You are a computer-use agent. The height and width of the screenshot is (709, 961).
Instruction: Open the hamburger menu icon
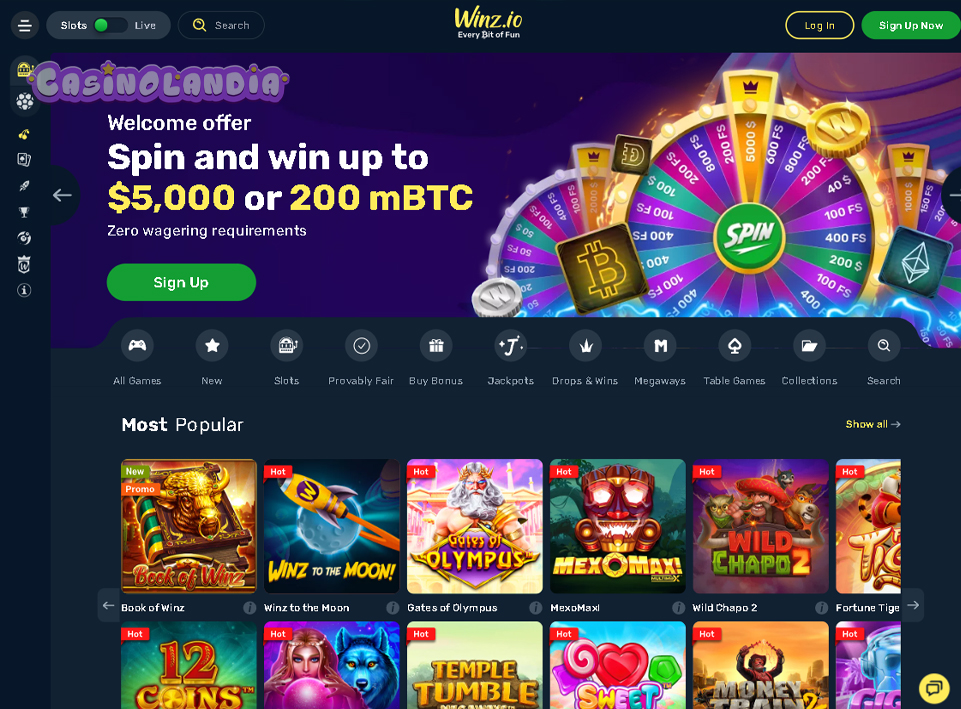tap(25, 26)
